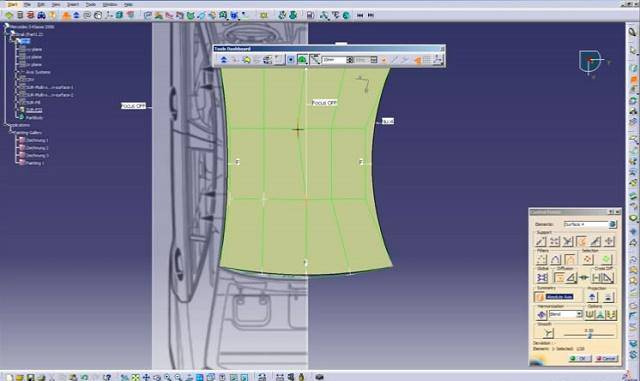Open the Help menu
Screen dimensions: 640x381
[x=128, y=4]
